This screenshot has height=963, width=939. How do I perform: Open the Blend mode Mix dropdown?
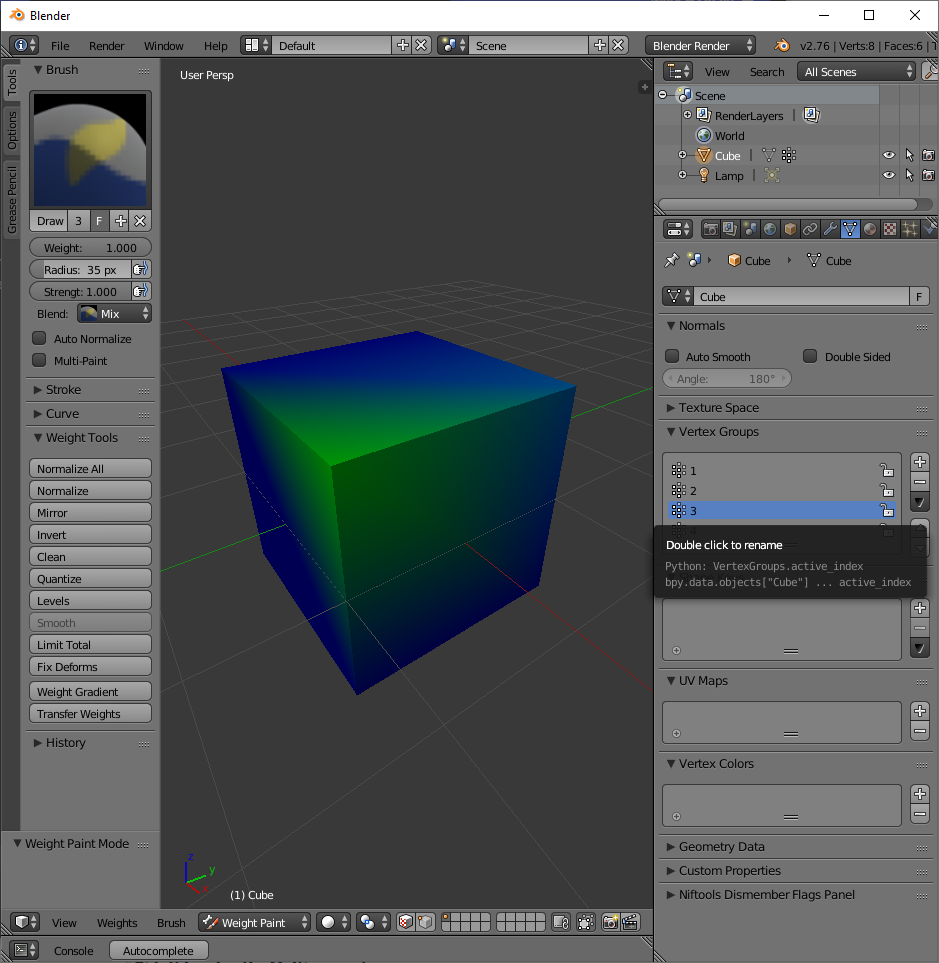coord(114,314)
